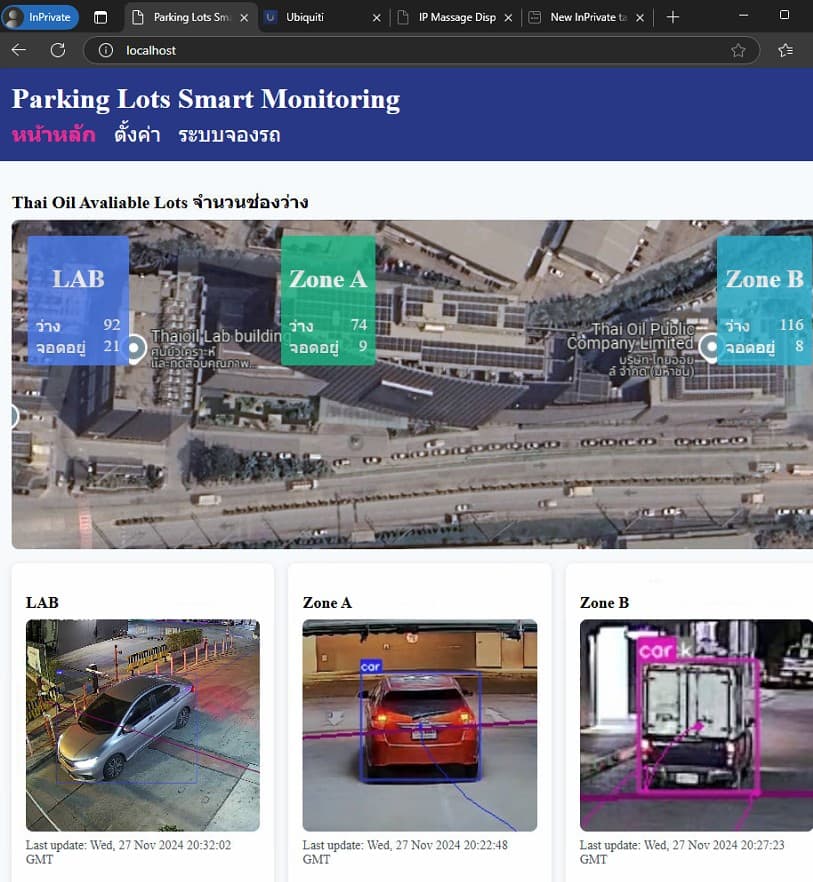Click the Zone B heading above camera feed
Image resolution: width=813 pixels, height=882 pixels.
tap(604, 602)
